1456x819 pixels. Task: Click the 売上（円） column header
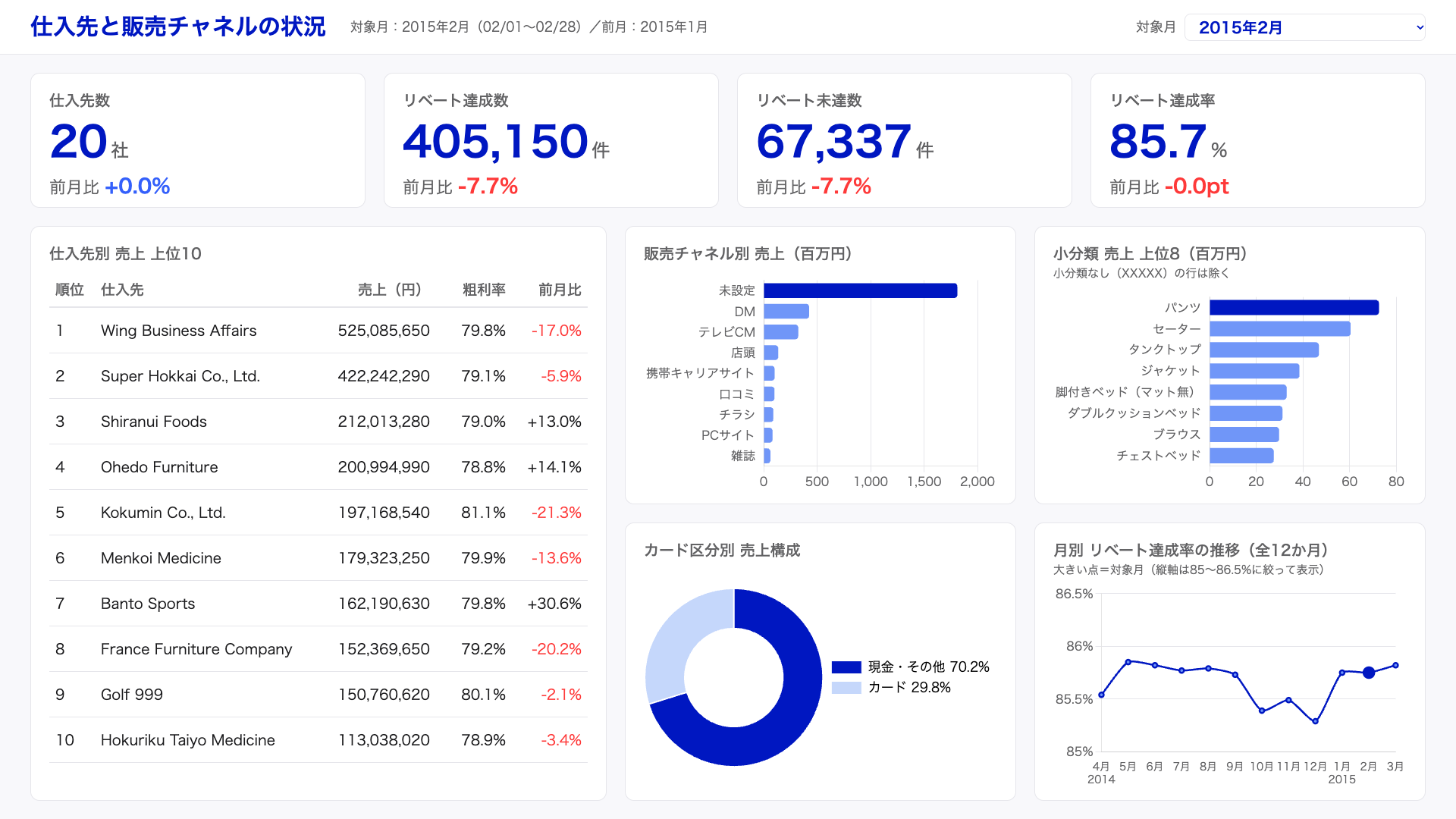(389, 290)
